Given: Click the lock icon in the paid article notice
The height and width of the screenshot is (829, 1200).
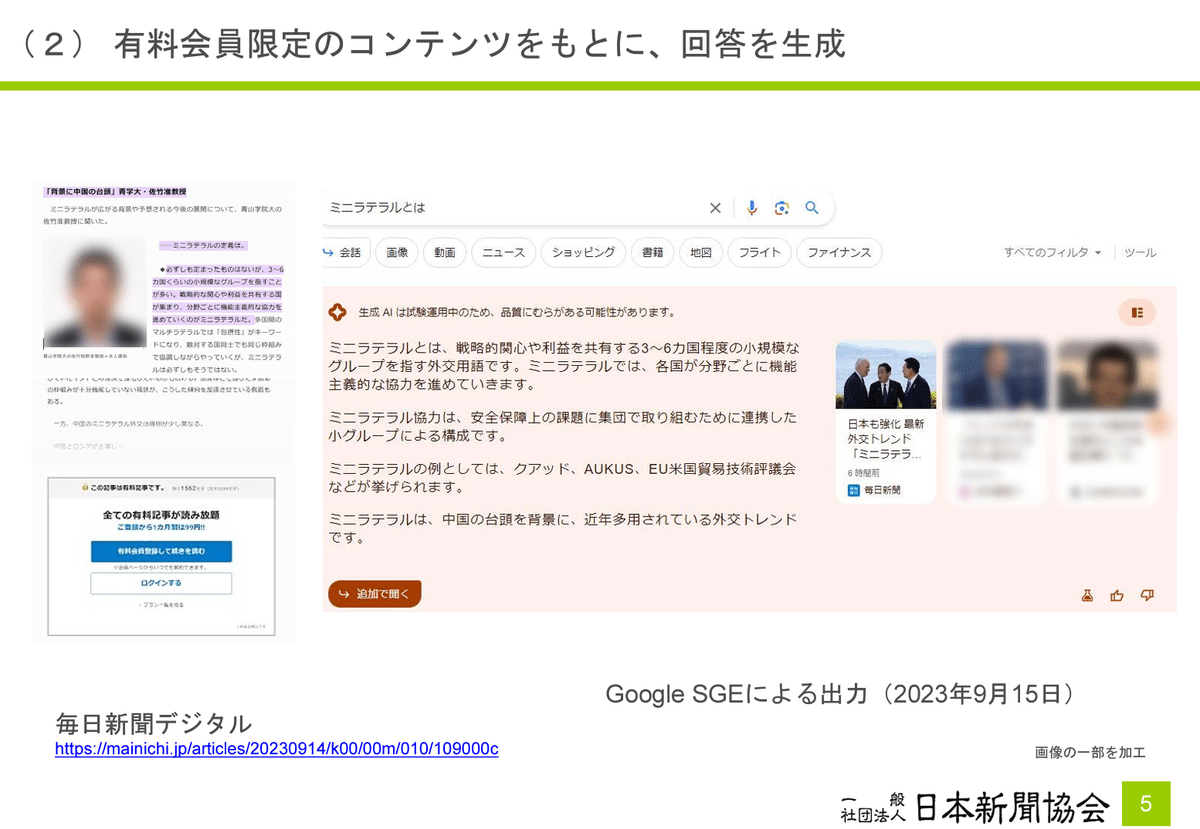Looking at the screenshot, I should (87, 486).
